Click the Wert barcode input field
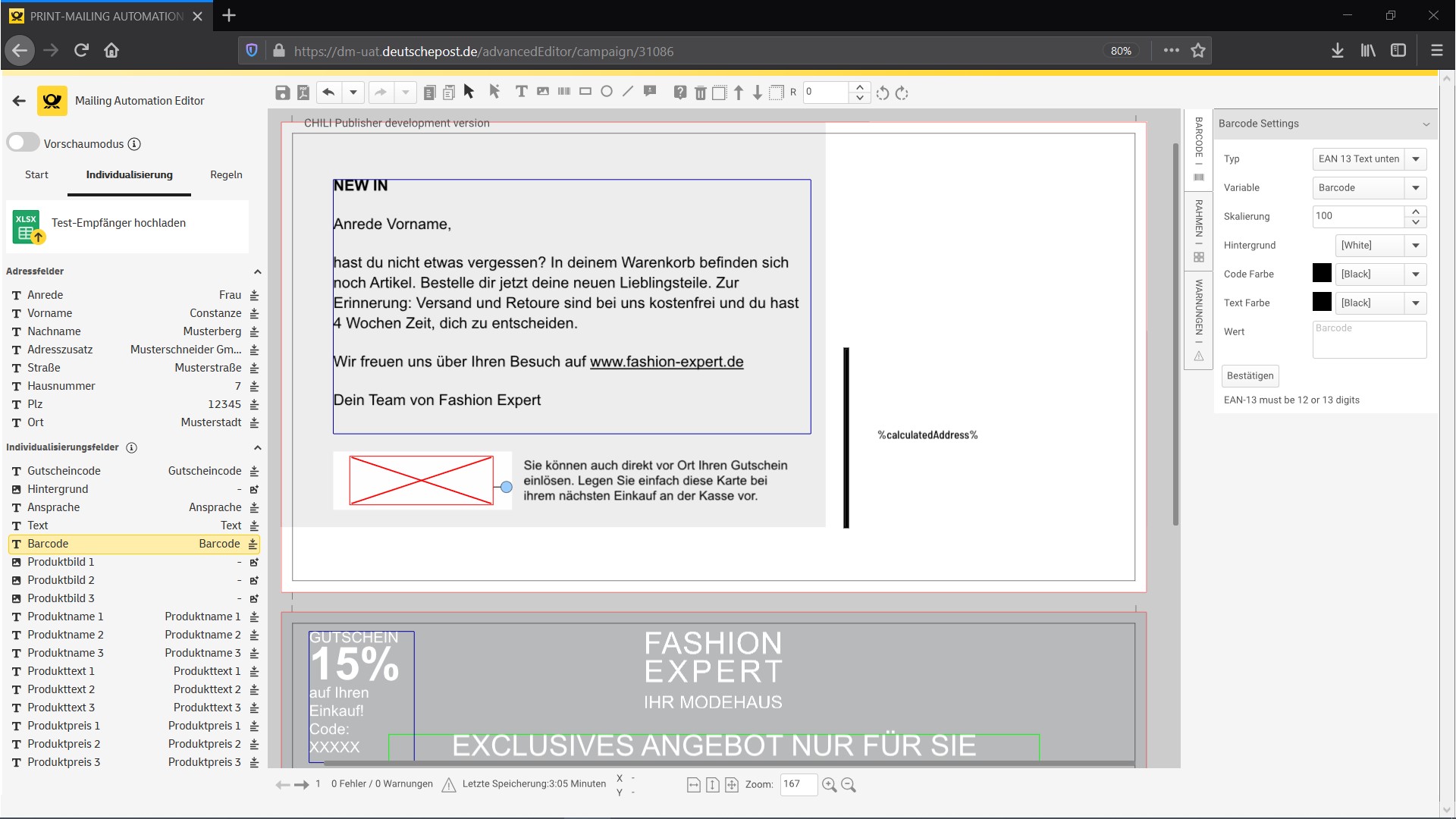This screenshot has width=1456, height=819. tap(1369, 339)
